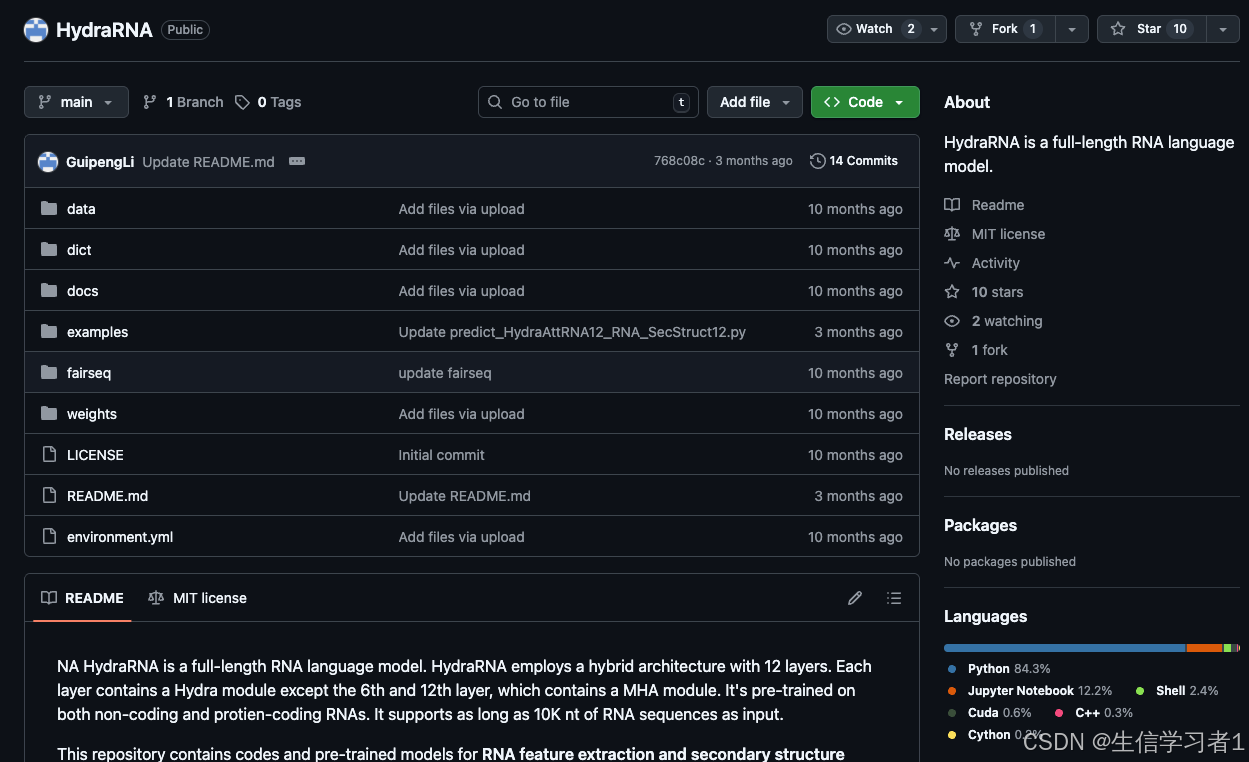
Task: Open the Releases section heading
Action: 978,434
